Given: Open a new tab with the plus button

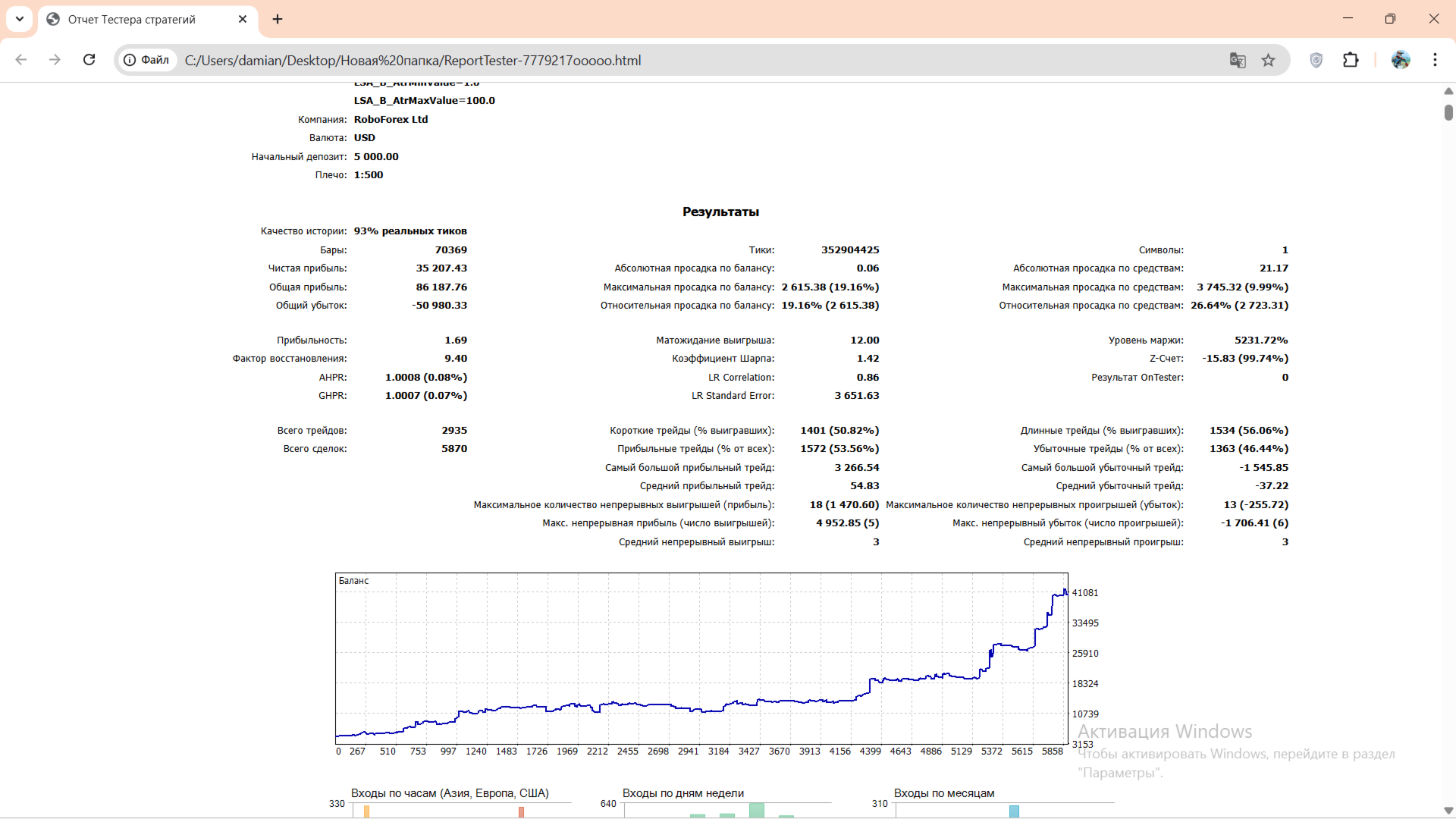Looking at the screenshot, I should 278,19.
